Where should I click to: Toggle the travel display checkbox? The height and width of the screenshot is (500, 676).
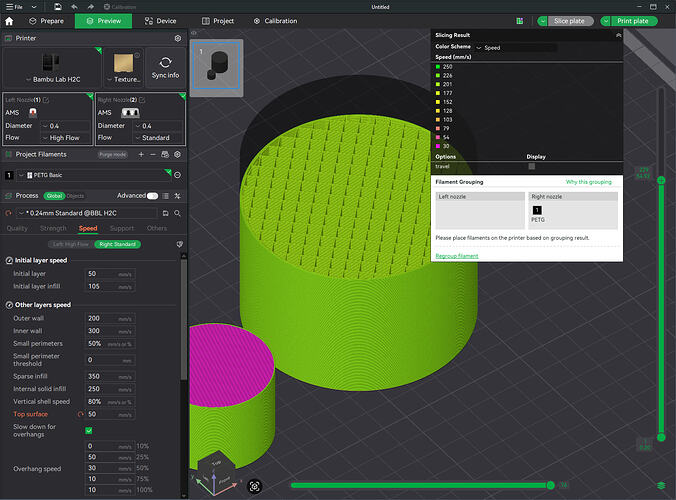point(532,166)
